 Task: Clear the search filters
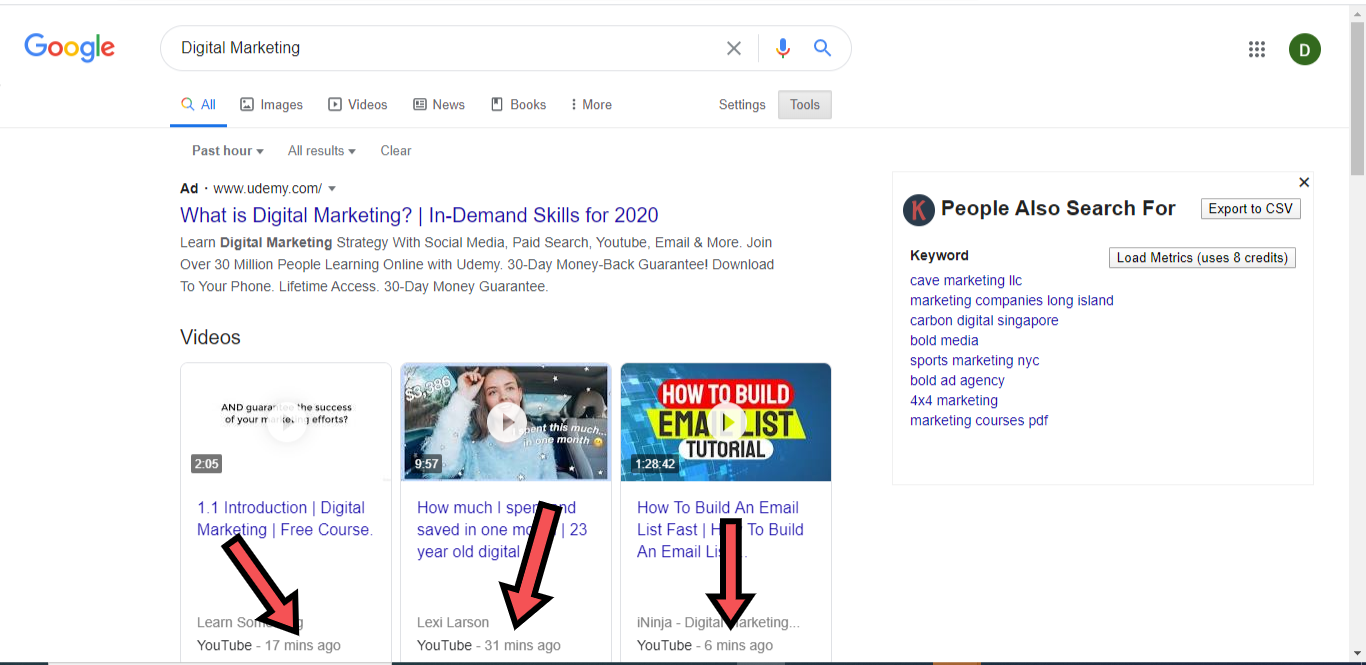[396, 151]
